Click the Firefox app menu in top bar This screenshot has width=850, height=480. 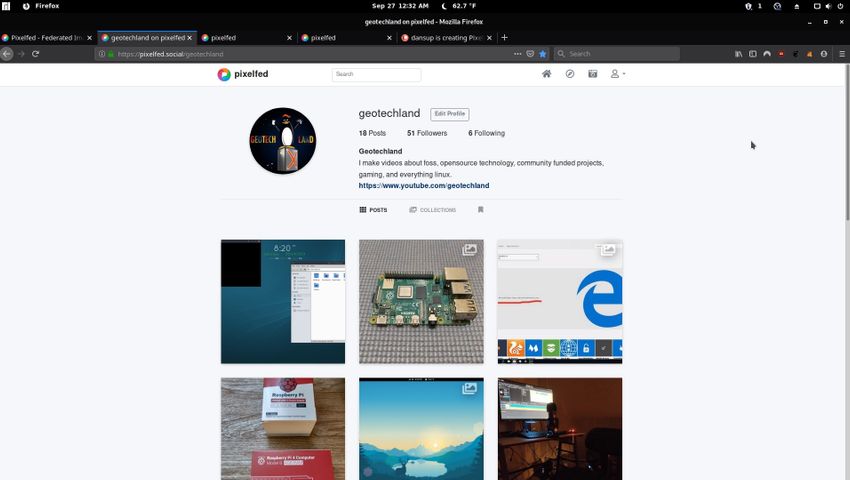tap(41, 6)
